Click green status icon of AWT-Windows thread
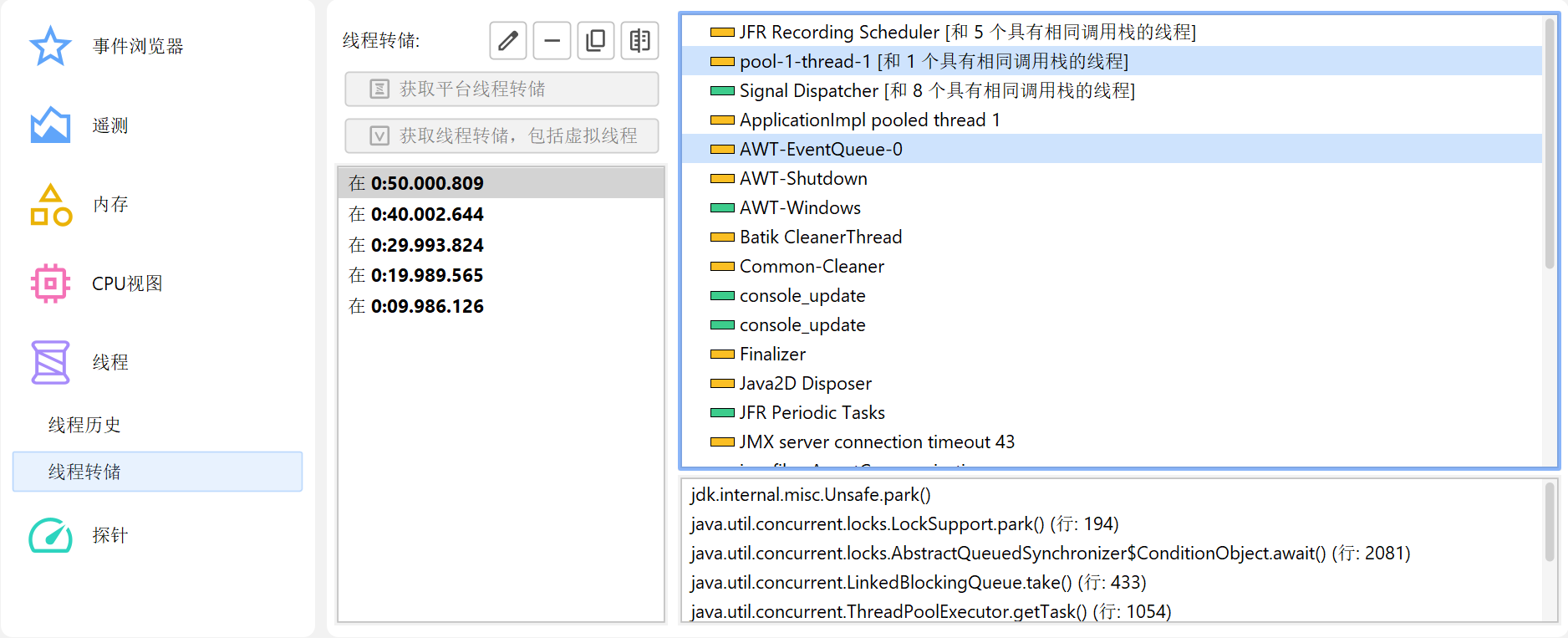Image resolution: width=1568 pixels, height=638 pixels. tap(722, 208)
